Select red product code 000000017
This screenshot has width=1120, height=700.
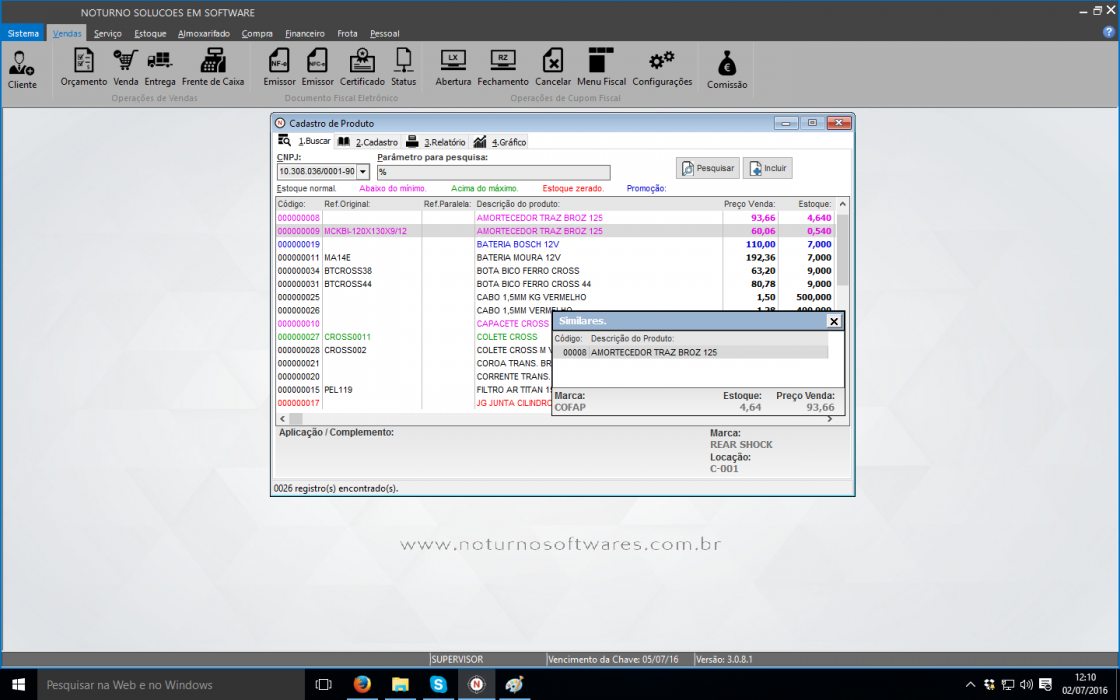(299, 403)
